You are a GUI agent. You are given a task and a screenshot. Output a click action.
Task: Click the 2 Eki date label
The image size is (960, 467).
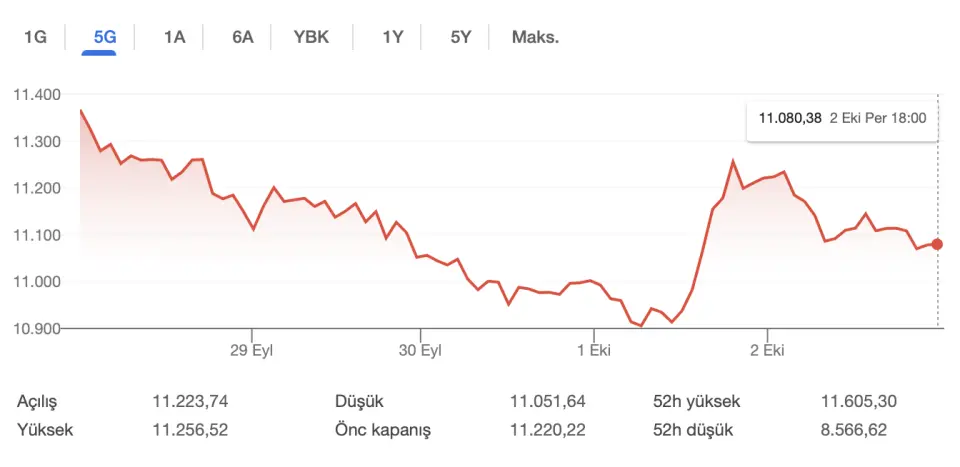(767, 351)
